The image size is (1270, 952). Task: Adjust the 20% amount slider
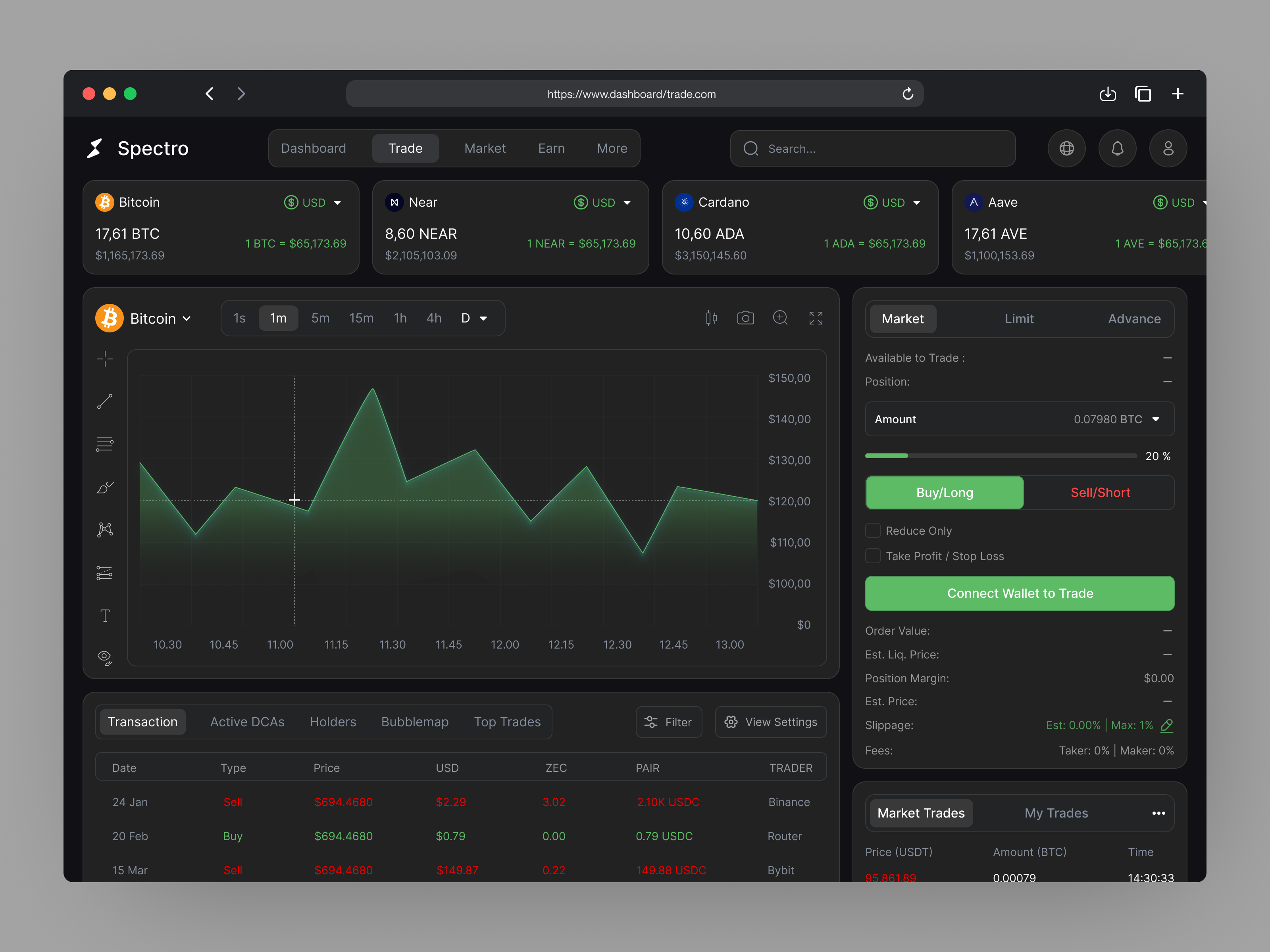[908, 456]
